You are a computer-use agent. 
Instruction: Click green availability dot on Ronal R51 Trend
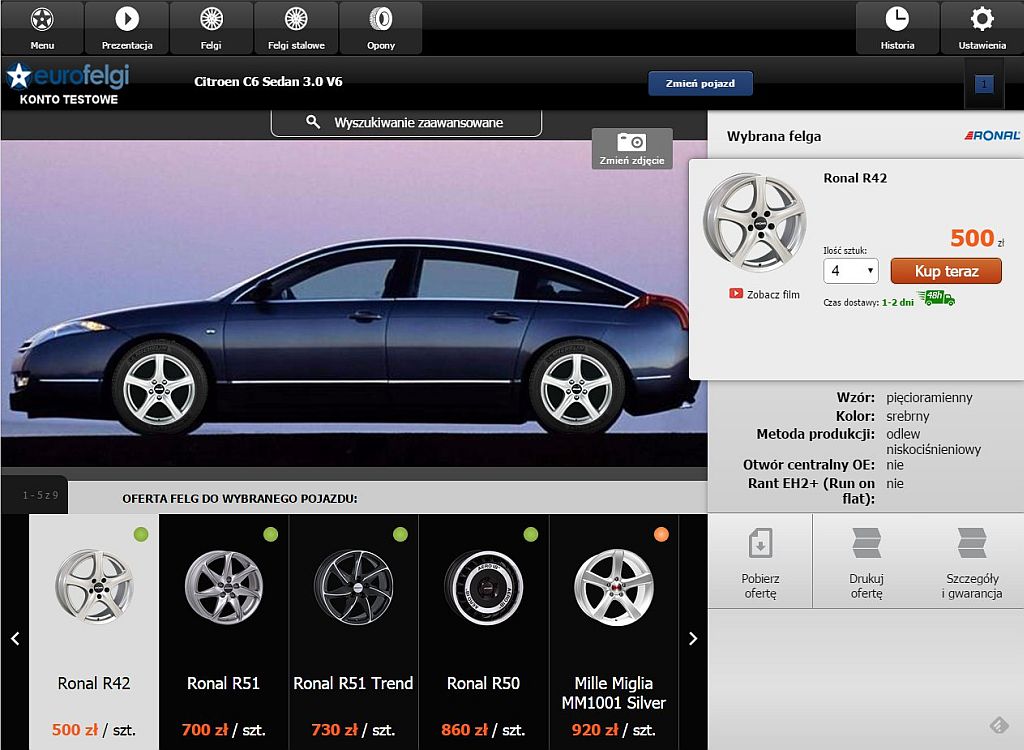pos(400,534)
